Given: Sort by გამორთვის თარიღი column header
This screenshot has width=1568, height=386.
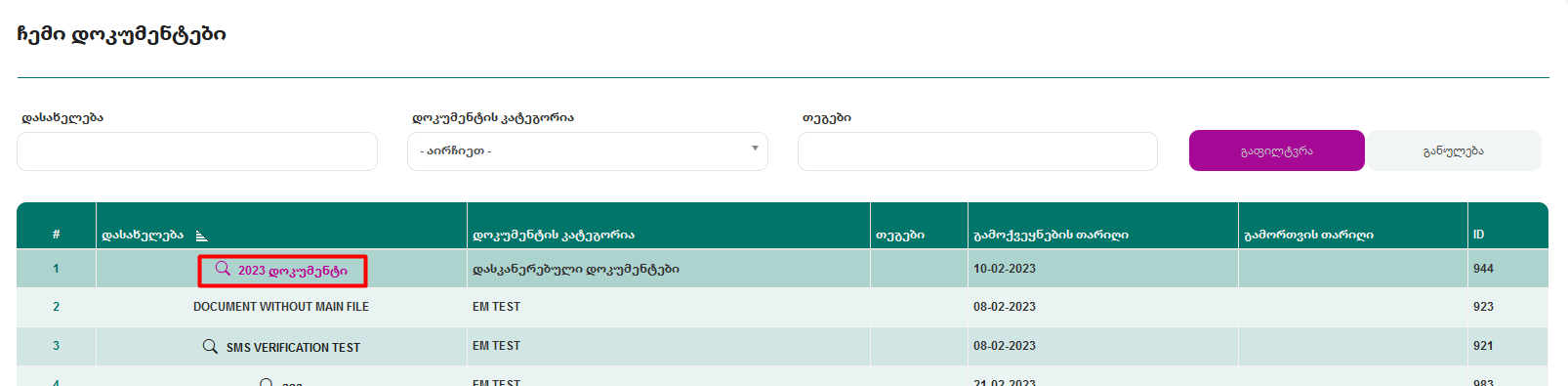Looking at the screenshot, I should [1308, 235].
